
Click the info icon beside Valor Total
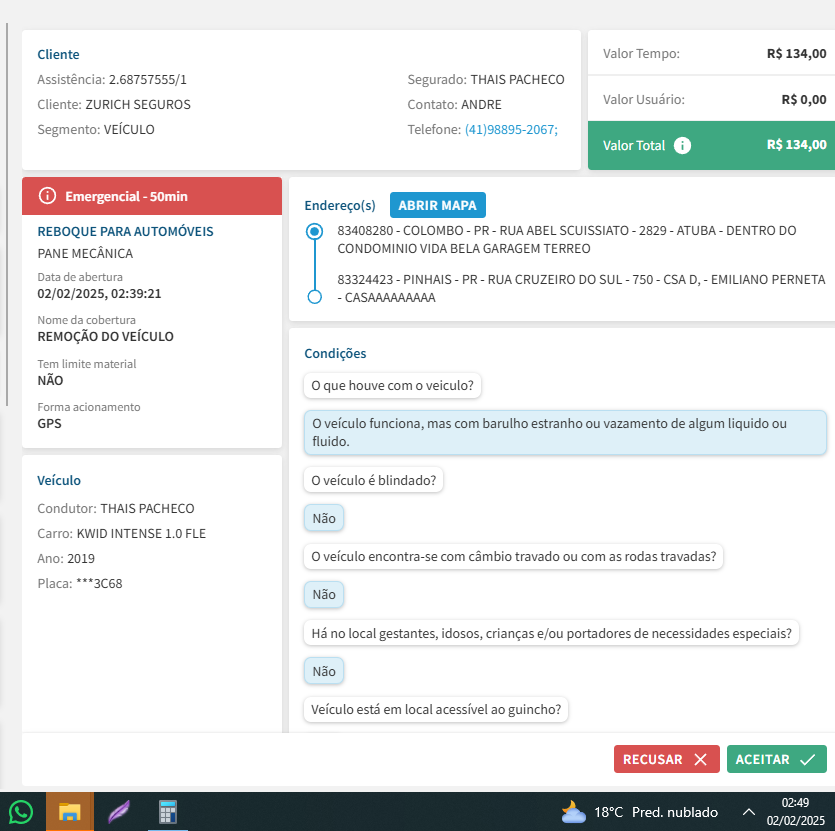682,145
